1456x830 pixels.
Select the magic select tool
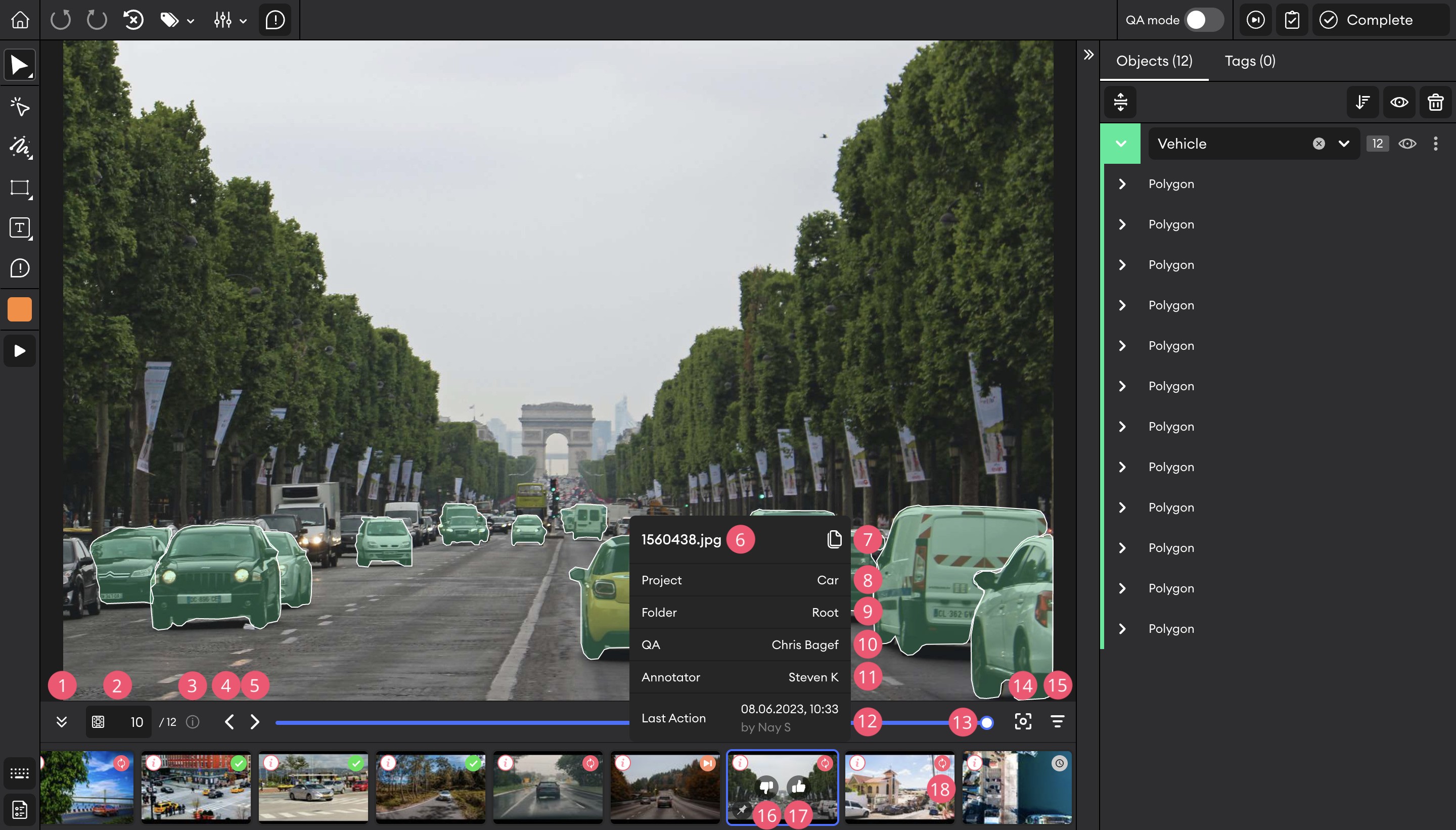(20, 107)
